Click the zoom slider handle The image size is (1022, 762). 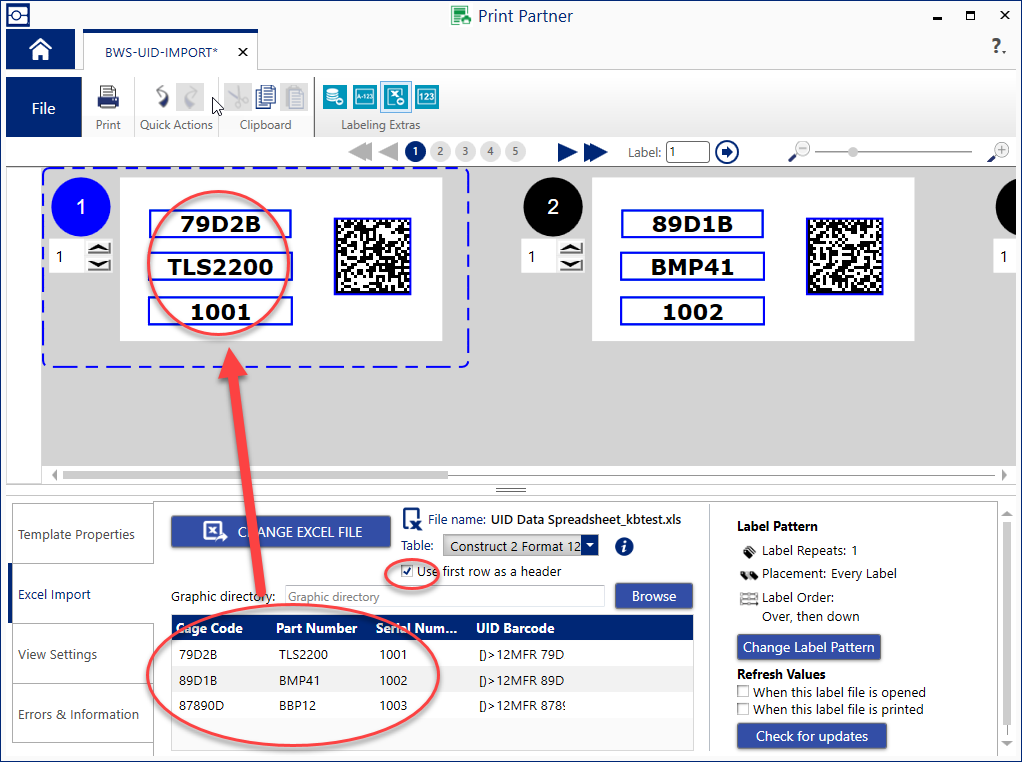pos(852,152)
